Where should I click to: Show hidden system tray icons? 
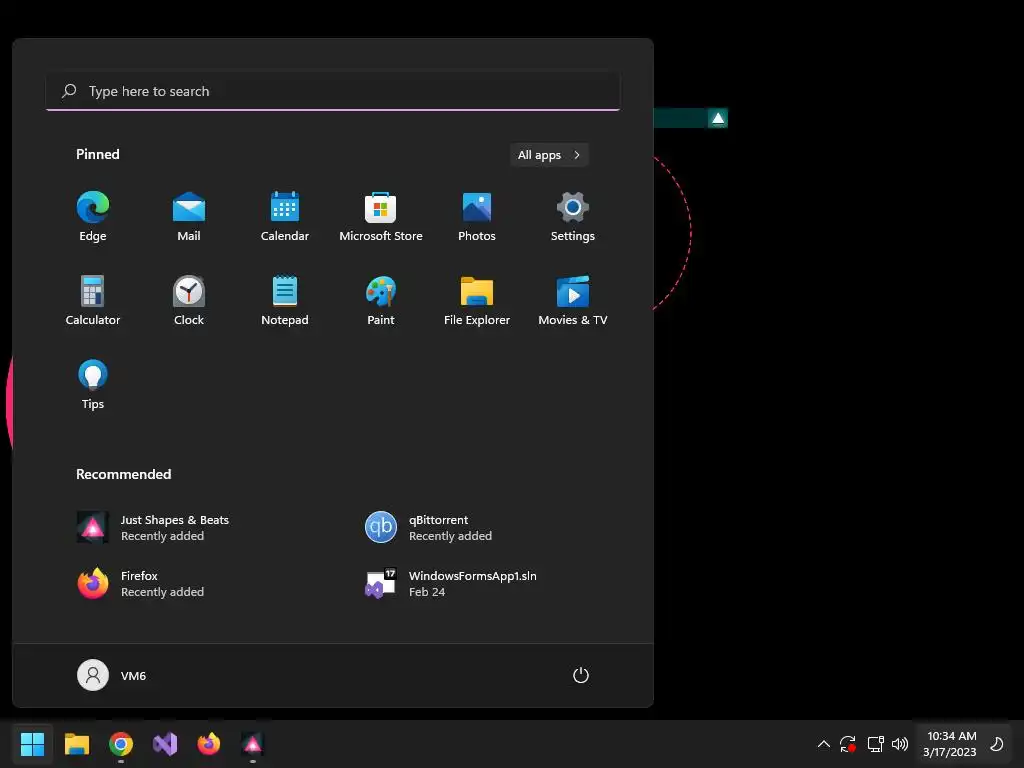coord(824,744)
